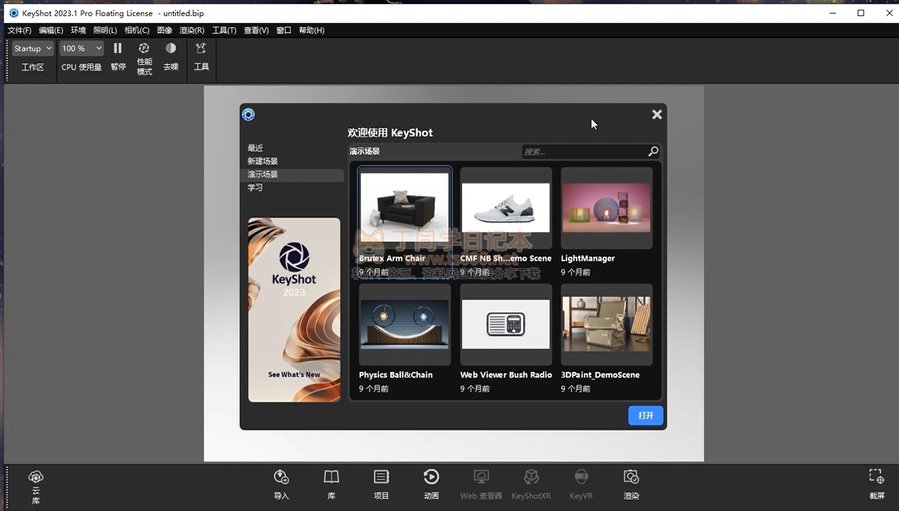Select 新建场景 in welcome sidebar
Screen dimensions: 899x511
[x=263, y=161]
